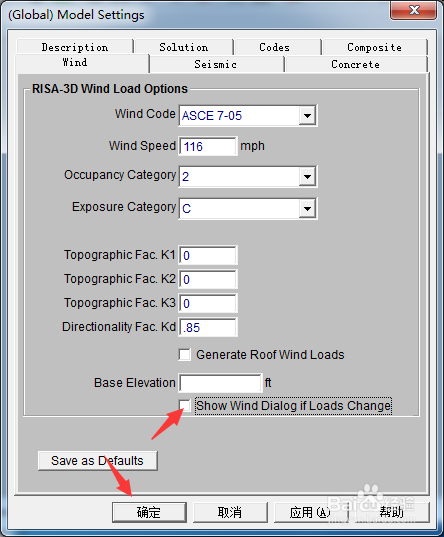The image size is (444, 537).
Task: Toggle Show Wind Dialog if Loads Change
Action: click(x=185, y=405)
